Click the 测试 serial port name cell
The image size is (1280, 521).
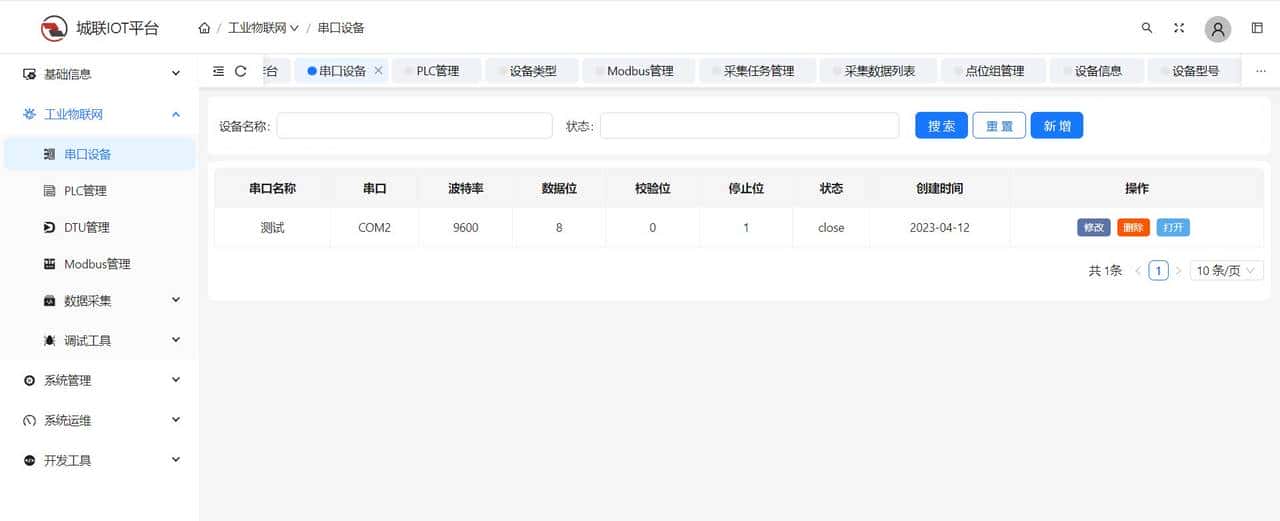click(272, 228)
